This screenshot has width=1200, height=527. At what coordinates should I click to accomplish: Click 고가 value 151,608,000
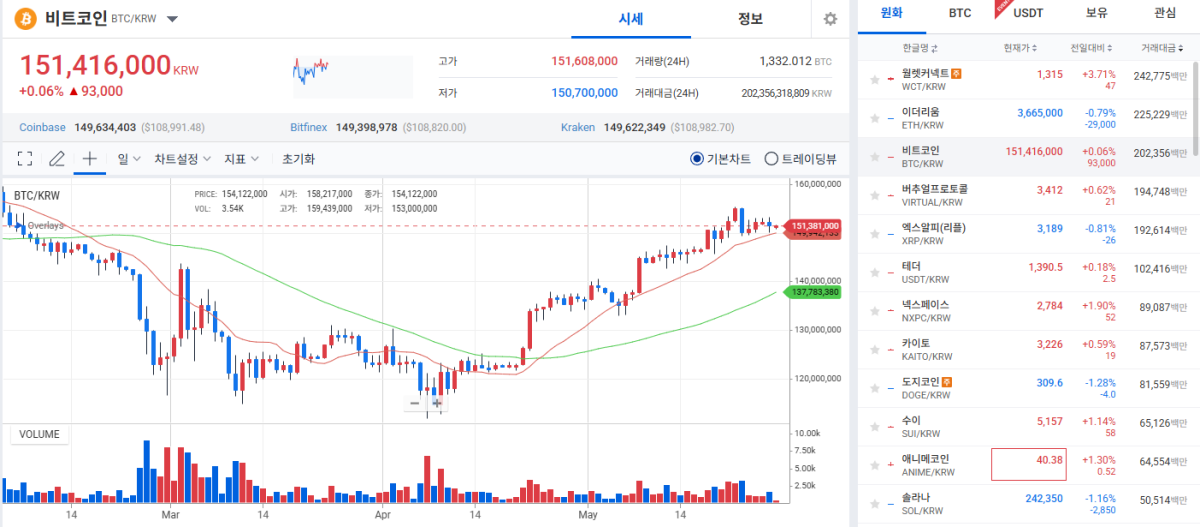(584, 61)
